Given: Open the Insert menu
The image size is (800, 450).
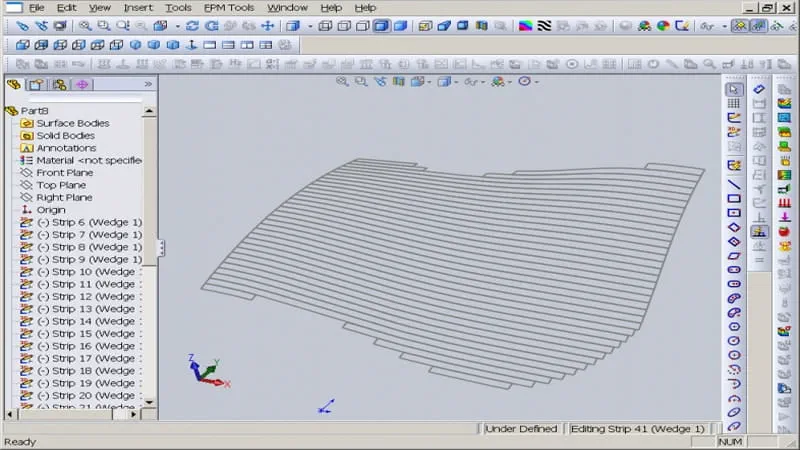Looking at the screenshot, I should point(138,7).
